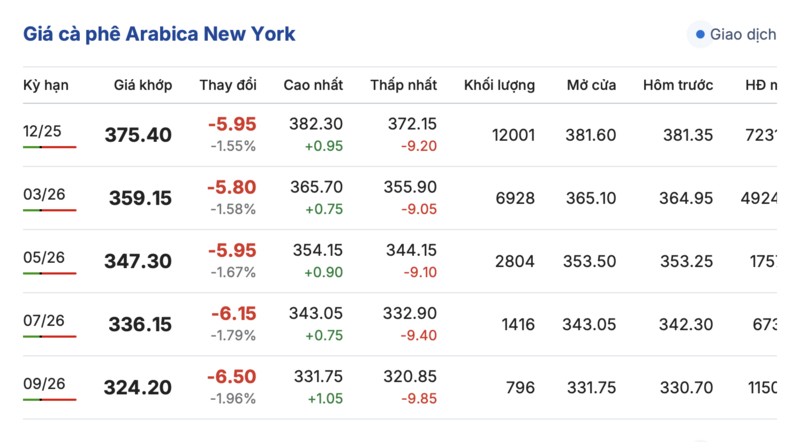Click the blue dot beside Giao dịch
The width and height of the screenshot is (800, 442).
(700, 35)
